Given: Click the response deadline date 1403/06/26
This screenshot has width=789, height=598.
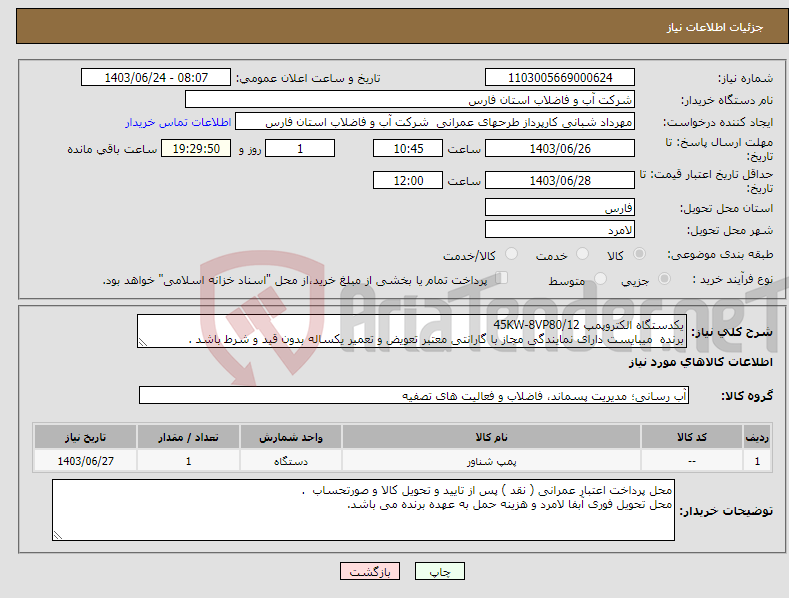Looking at the screenshot, I should click(x=560, y=148).
